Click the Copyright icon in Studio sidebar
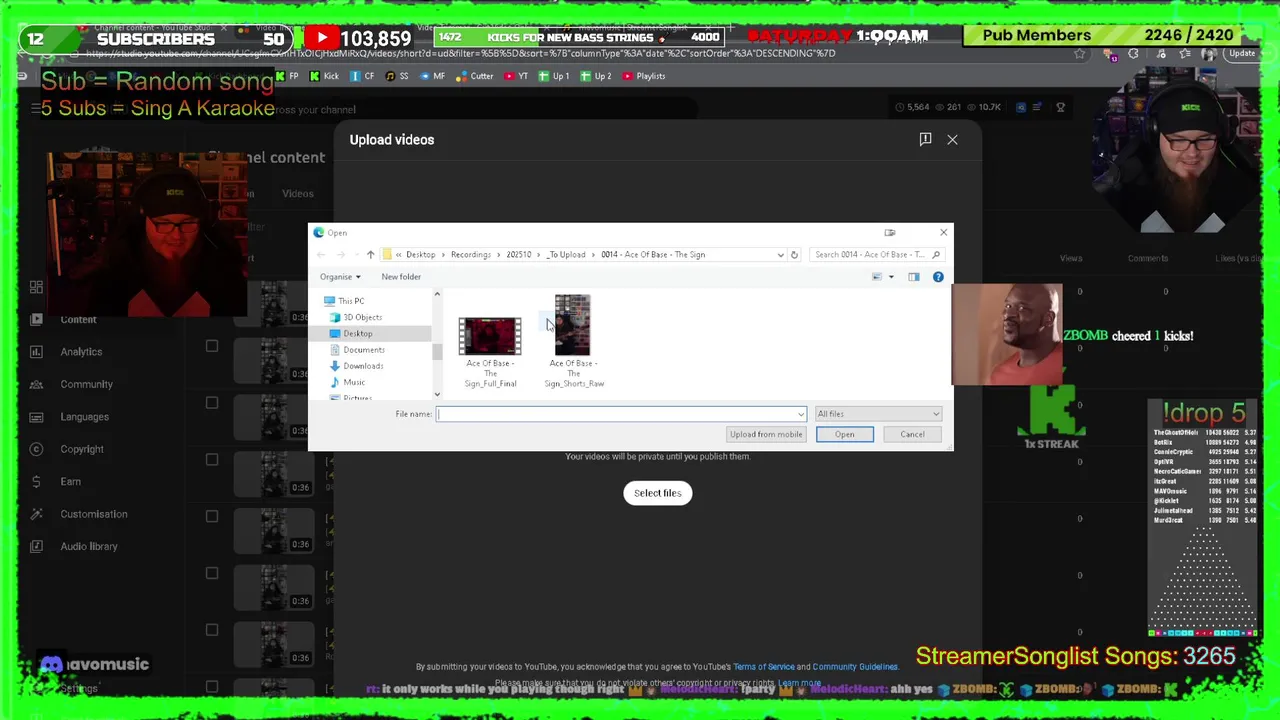 [36, 449]
